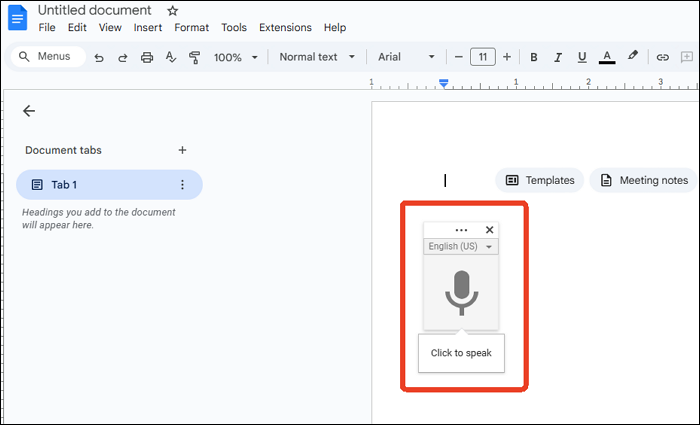Open Tab 1 three-dot options menu
Image resolution: width=700 pixels, height=425 pixels.
pos(182,184)
